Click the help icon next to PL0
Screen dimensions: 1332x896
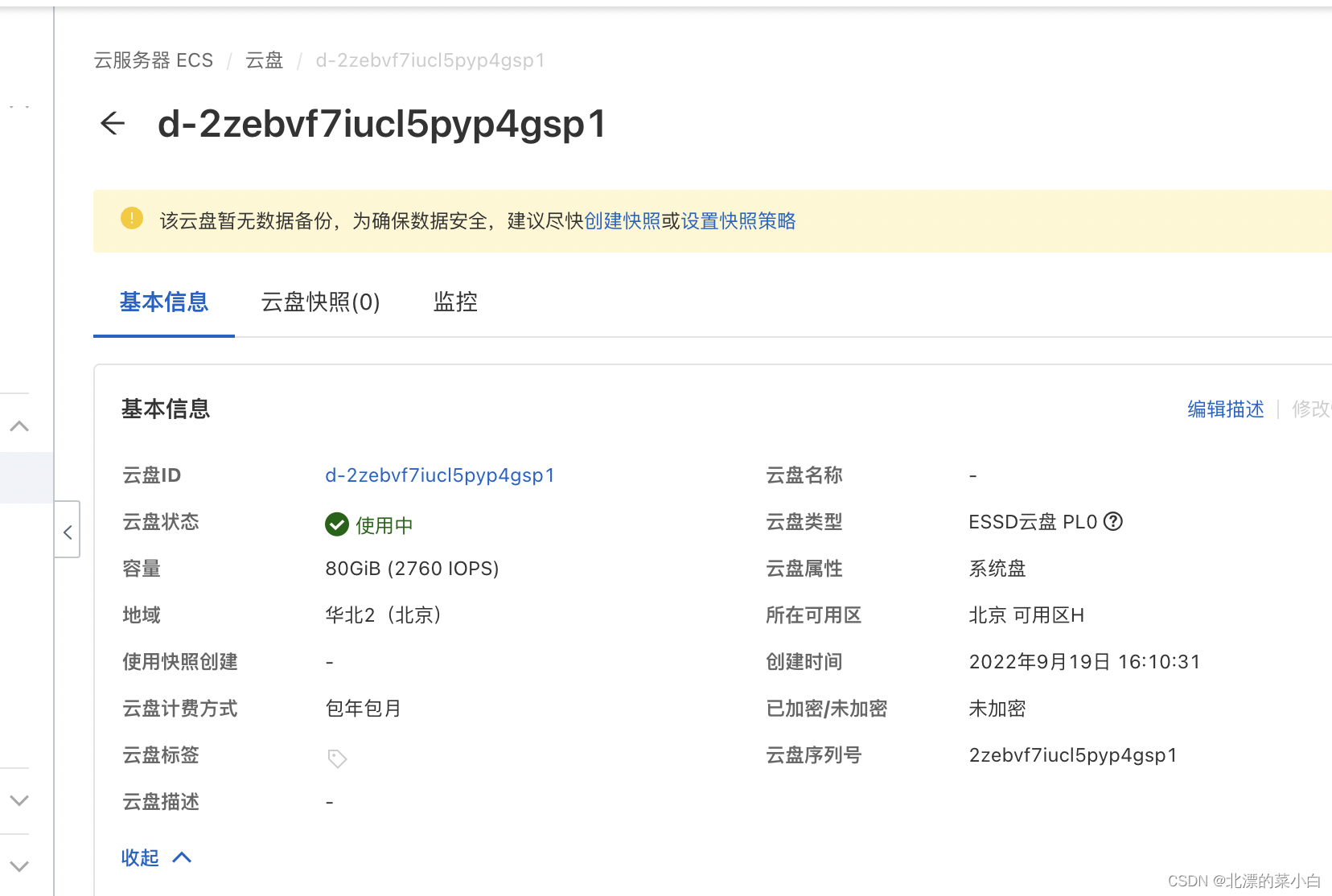pyautogui.click(x=1113, y=521)
